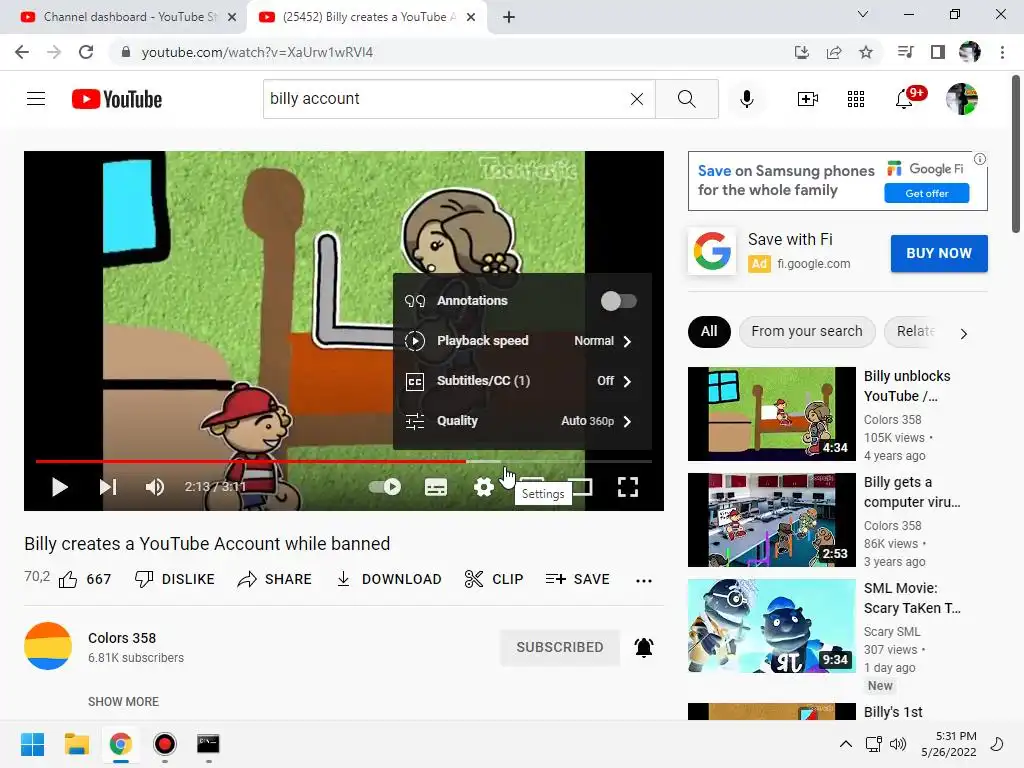Viewport: 1024px width, 768px height.
Task: Open Colors 358 channel avatar
Action: [48, 646]
